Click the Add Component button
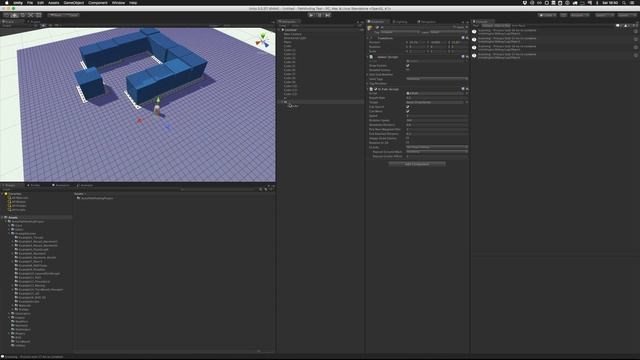640x360 pixels. [x=417, y=164]
